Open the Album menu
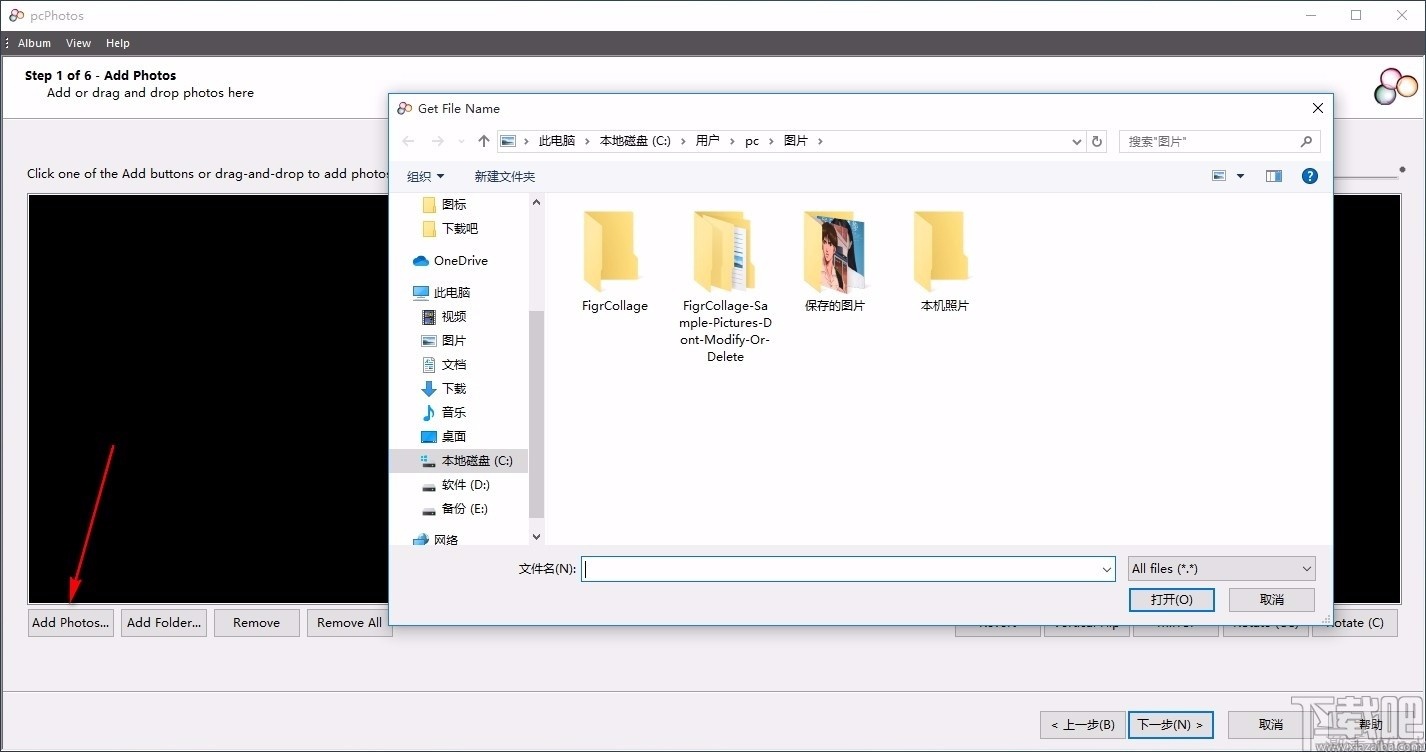 tap(34, 43)
